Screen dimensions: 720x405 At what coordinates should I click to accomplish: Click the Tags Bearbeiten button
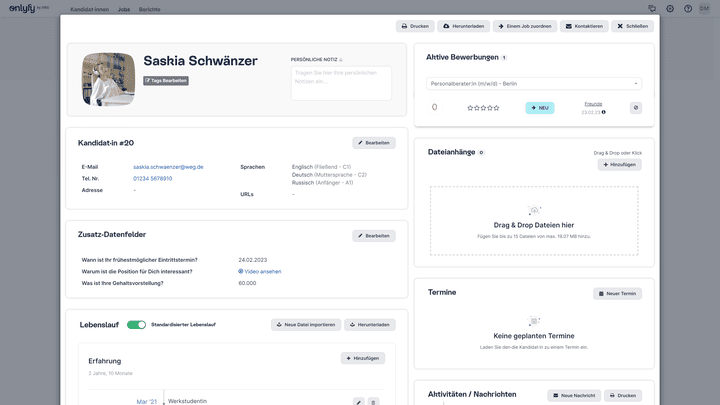[166, 80]
